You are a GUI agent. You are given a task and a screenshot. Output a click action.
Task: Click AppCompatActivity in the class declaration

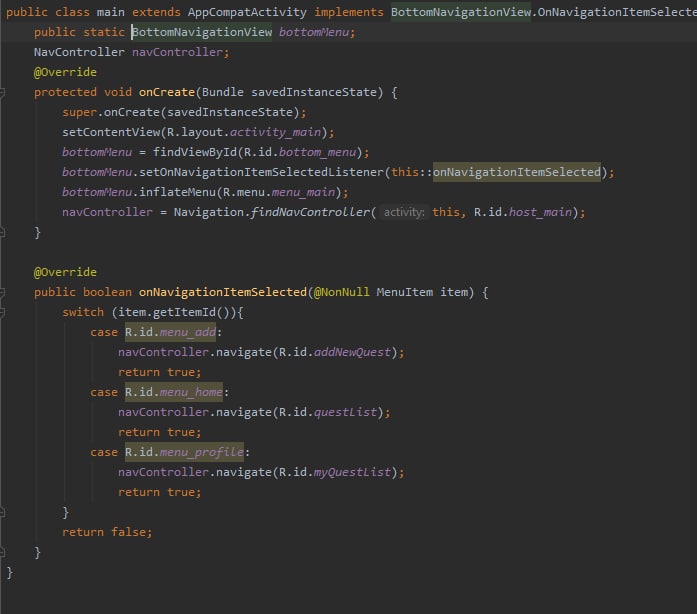tap(247, 12)
